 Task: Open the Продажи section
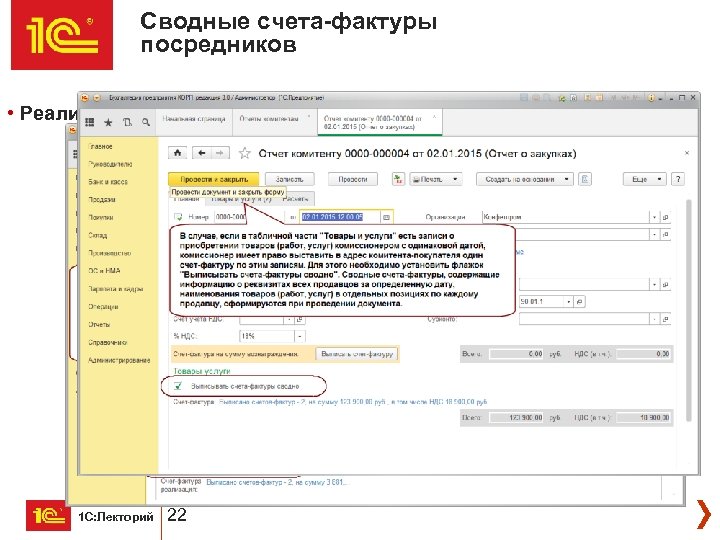pos(102,200)
